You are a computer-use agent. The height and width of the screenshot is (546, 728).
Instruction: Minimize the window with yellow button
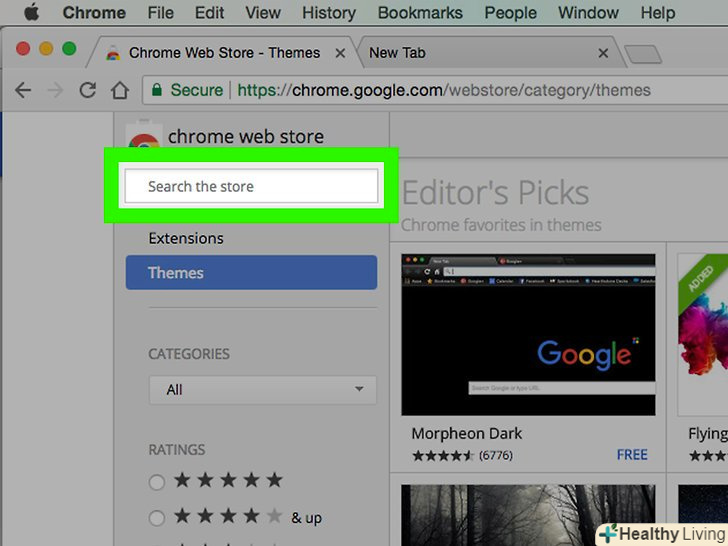[46, 48]
